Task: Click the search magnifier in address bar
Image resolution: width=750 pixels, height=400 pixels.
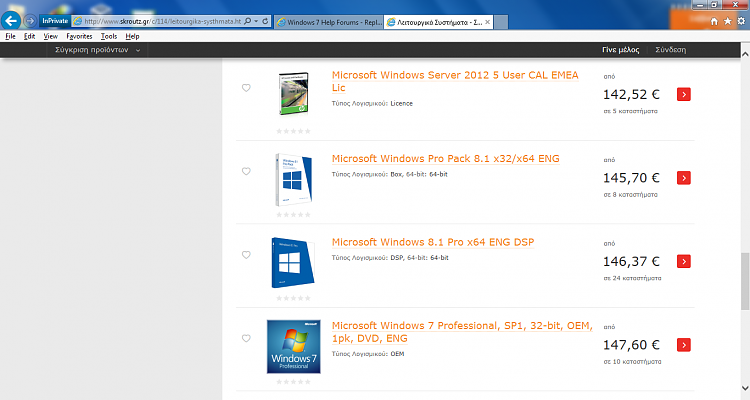Action: (x=247, y=22)
